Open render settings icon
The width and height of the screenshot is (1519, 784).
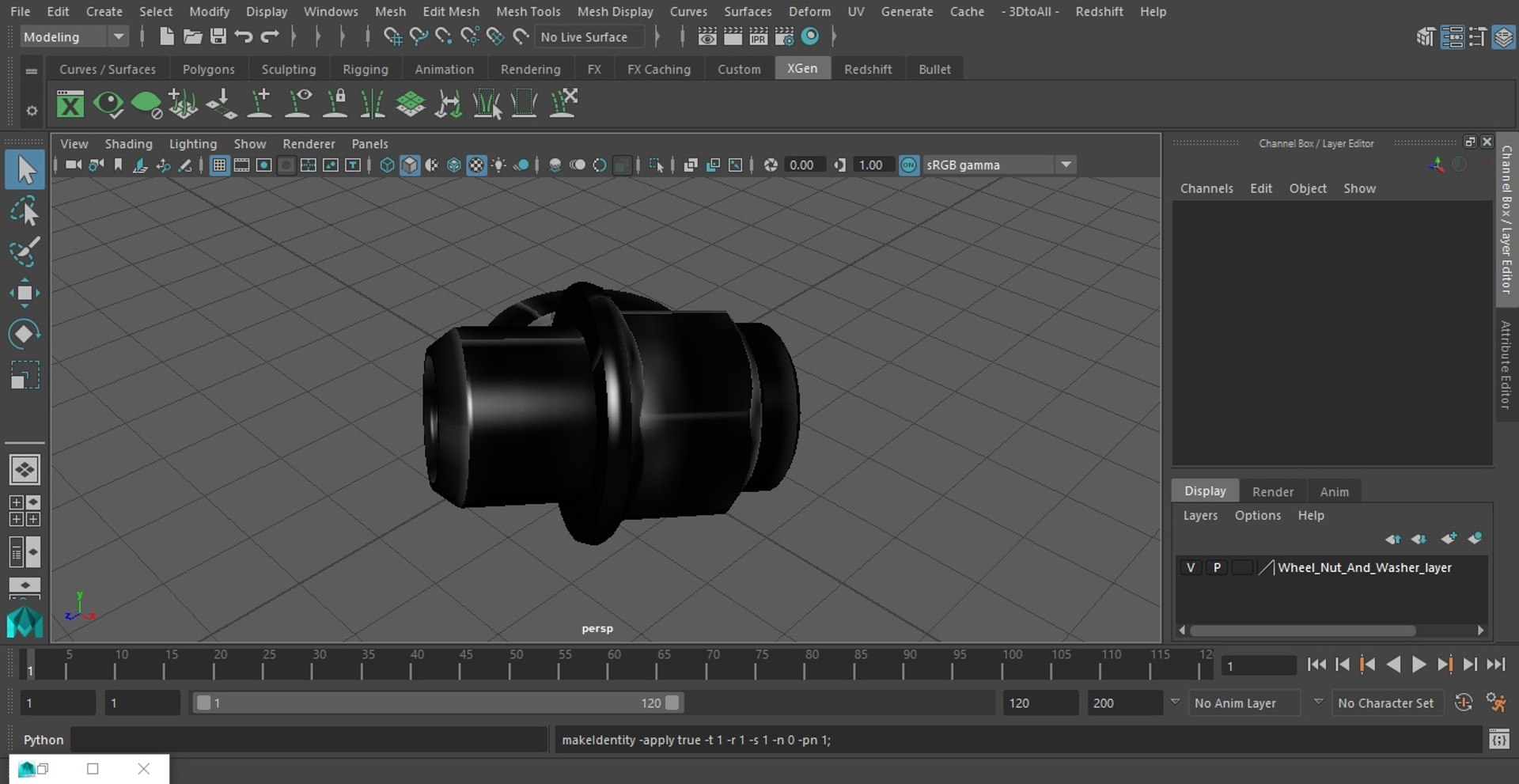(784, 36)
